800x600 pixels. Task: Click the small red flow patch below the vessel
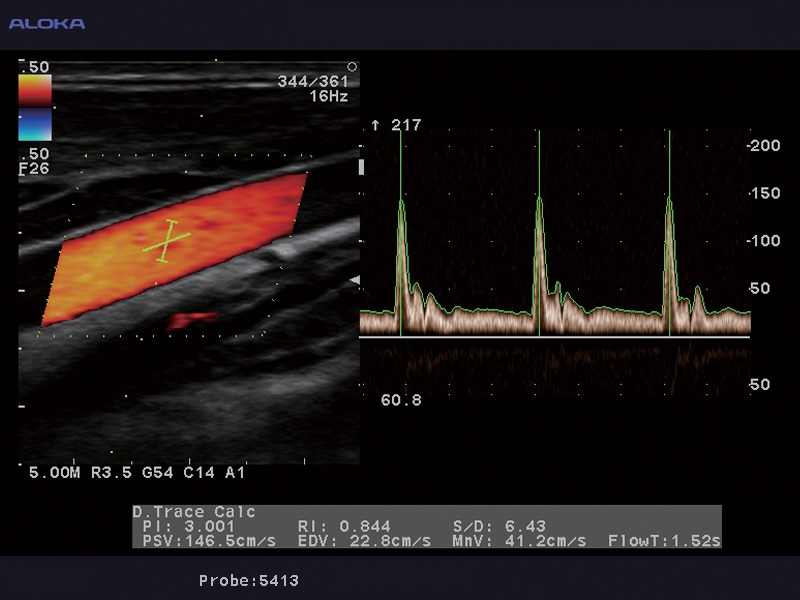tap(192, 319)
